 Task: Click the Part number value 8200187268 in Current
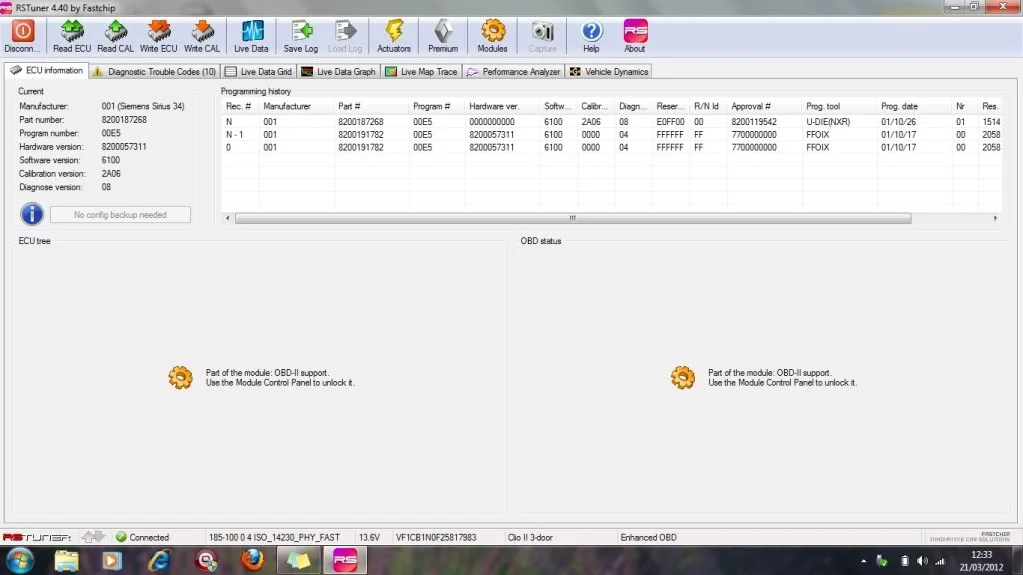[x=124, y=119]
